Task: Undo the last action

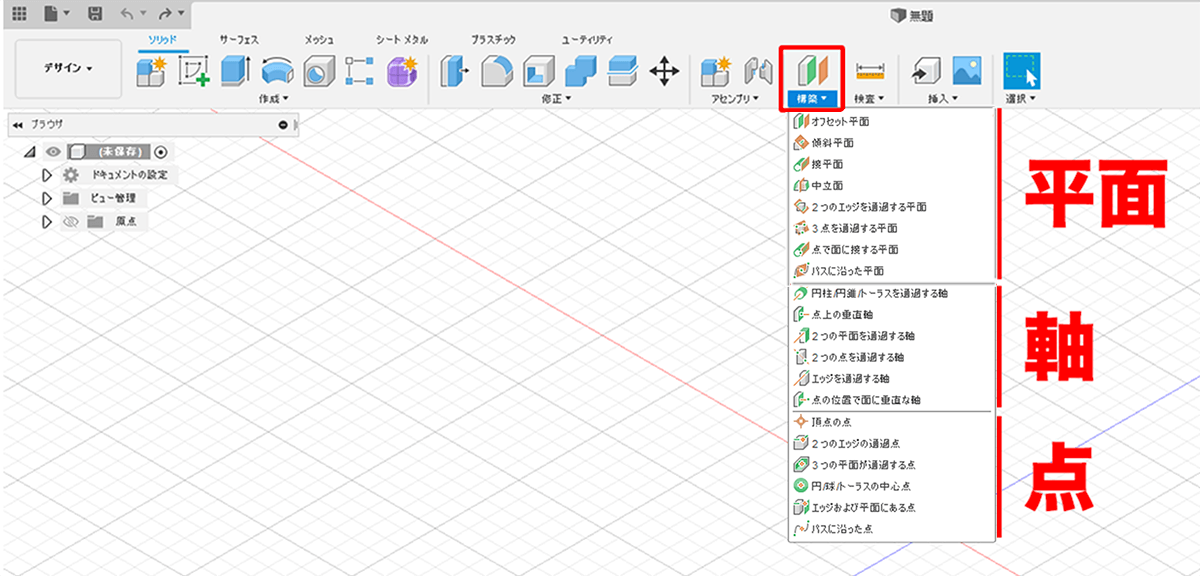Action: 127,14
